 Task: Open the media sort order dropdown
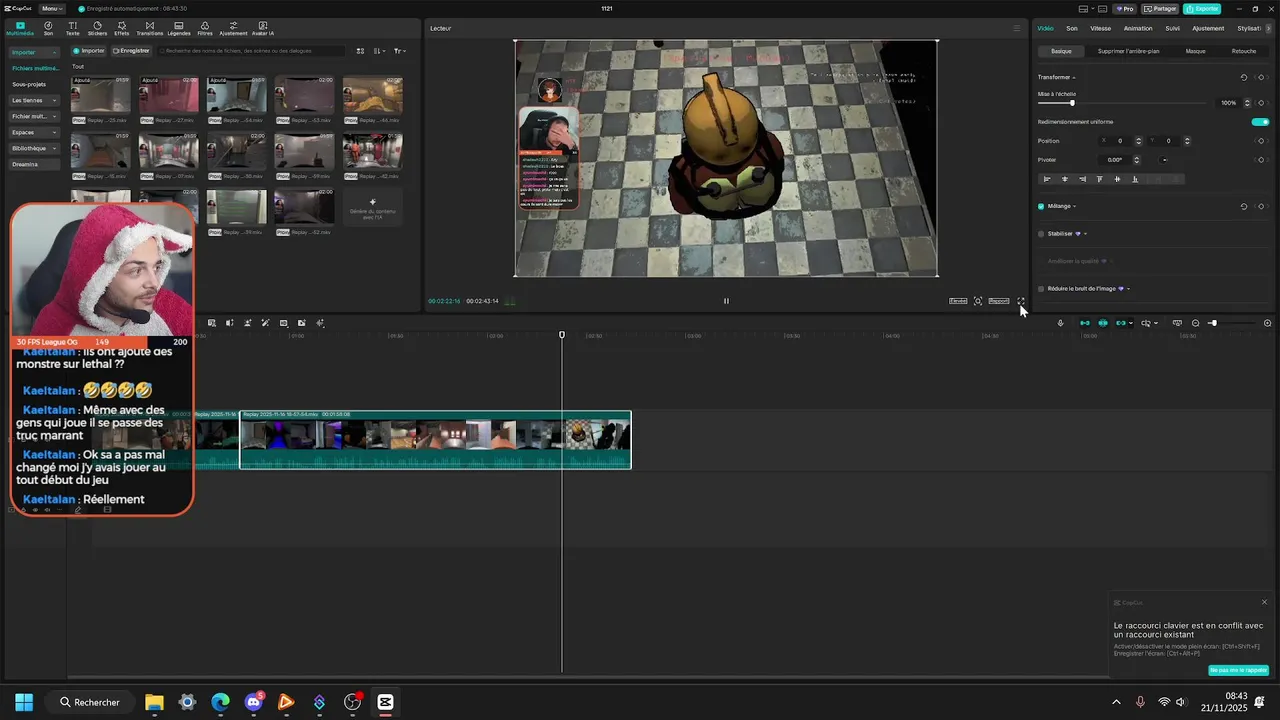[380, 50]
